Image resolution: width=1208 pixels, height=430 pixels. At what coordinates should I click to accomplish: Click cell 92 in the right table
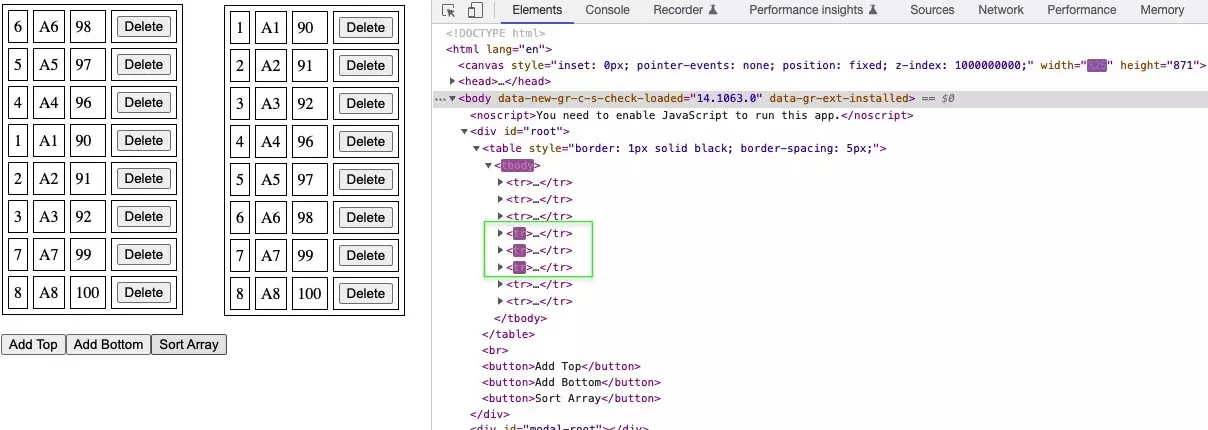click(310, 103)
